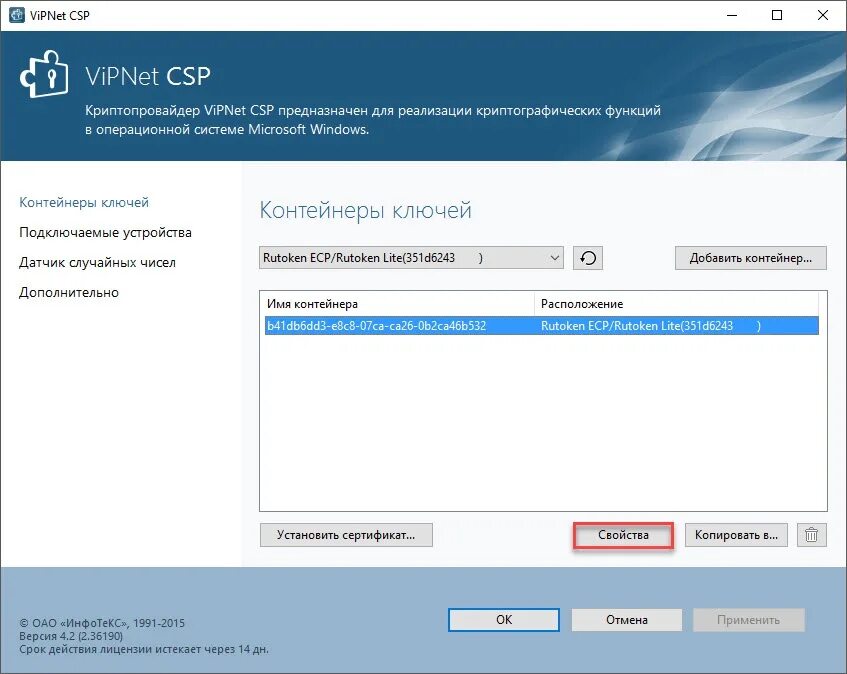Go to Датчик случайных чисел
The width and height of the screenshot is (847, 674).
coord(97,262)
